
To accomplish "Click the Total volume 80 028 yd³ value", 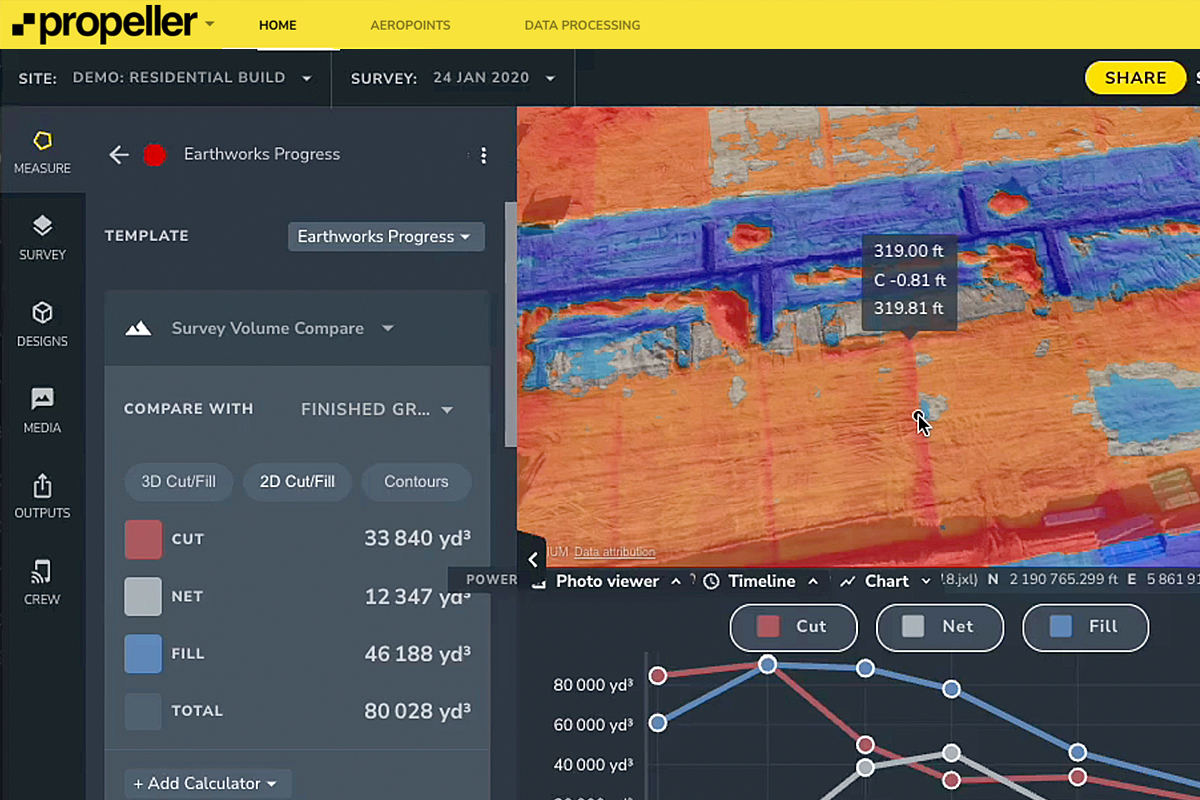I will point(417,711).
